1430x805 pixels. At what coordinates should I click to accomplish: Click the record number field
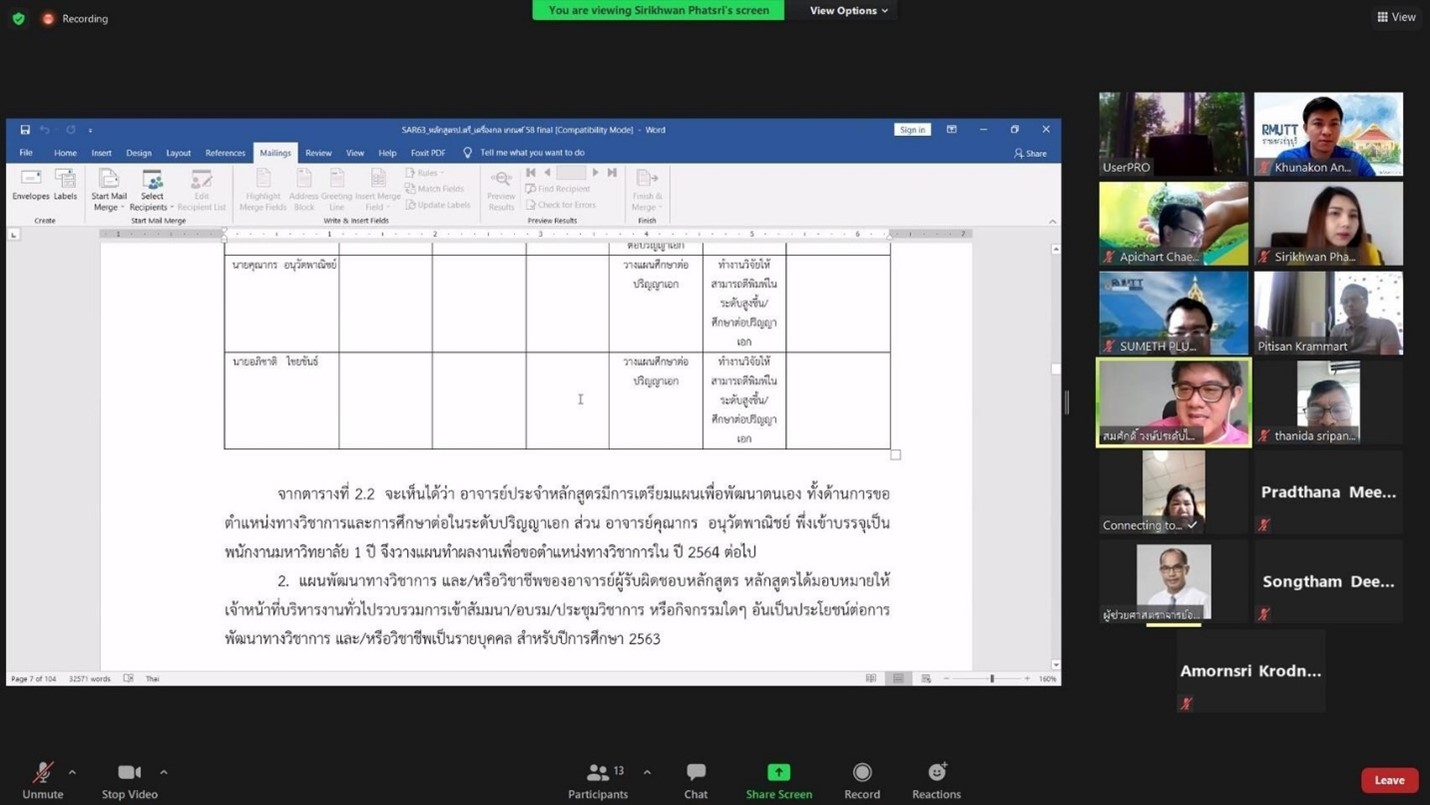[x=571, y=173]
